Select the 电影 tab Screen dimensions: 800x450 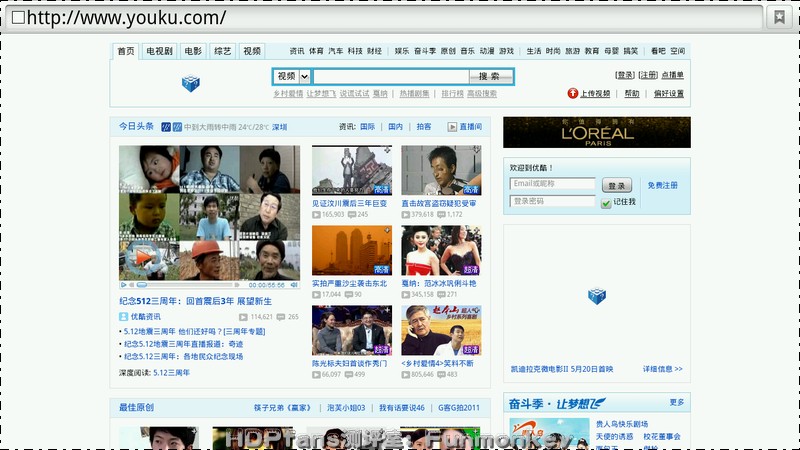[193, 51]
